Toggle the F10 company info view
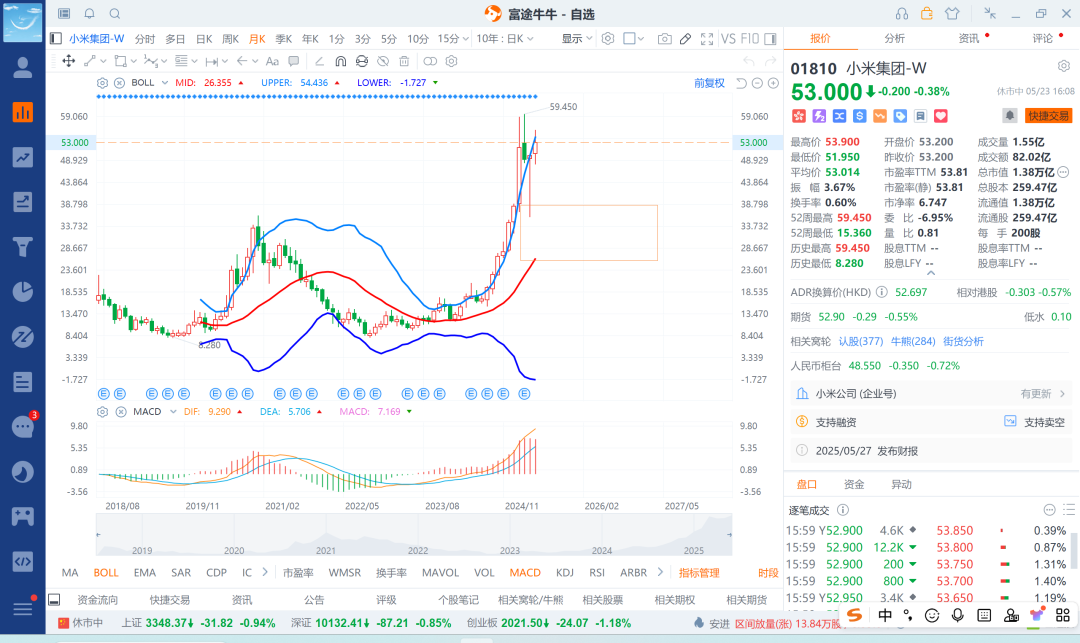 [x=749, y=39]
